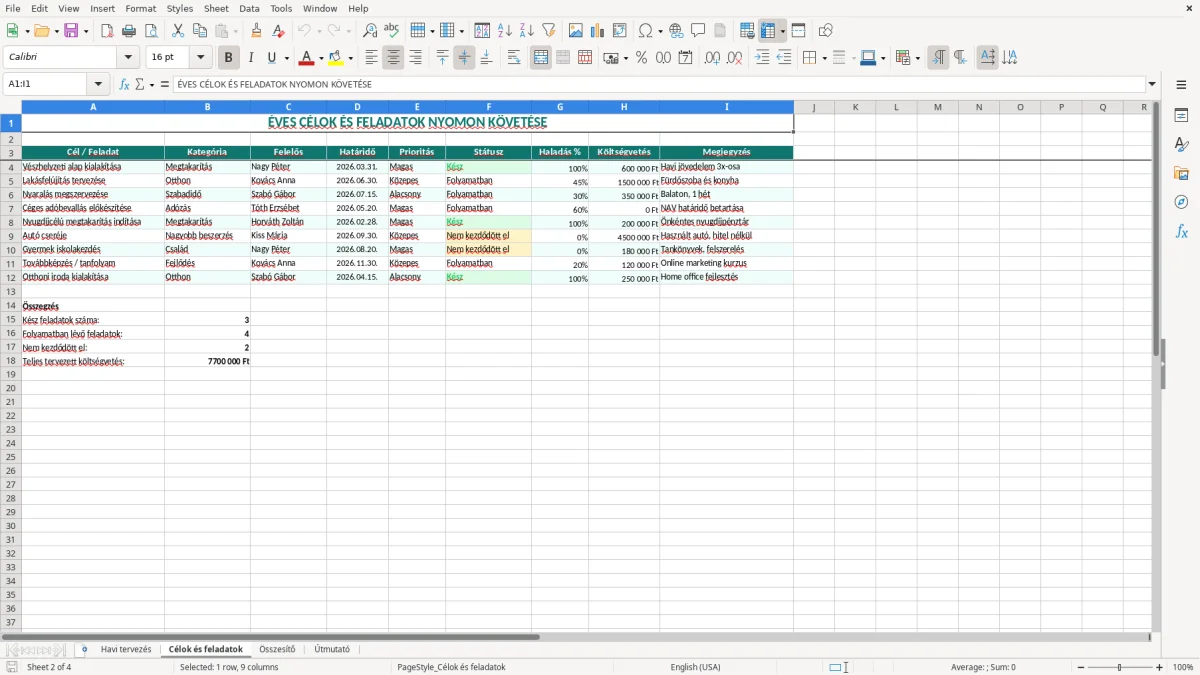Expand the formula bar

coord(1152,85)
